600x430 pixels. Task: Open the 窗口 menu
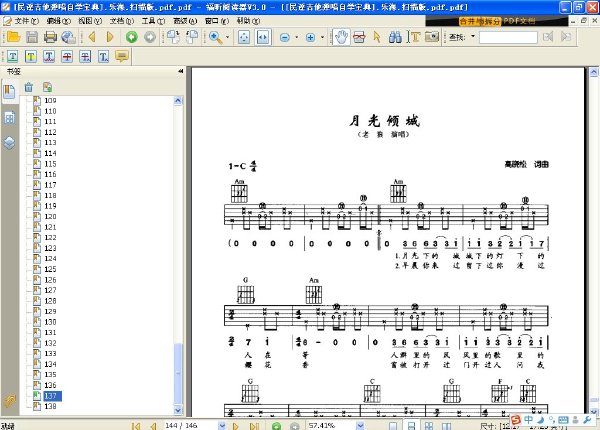[217, 21]
